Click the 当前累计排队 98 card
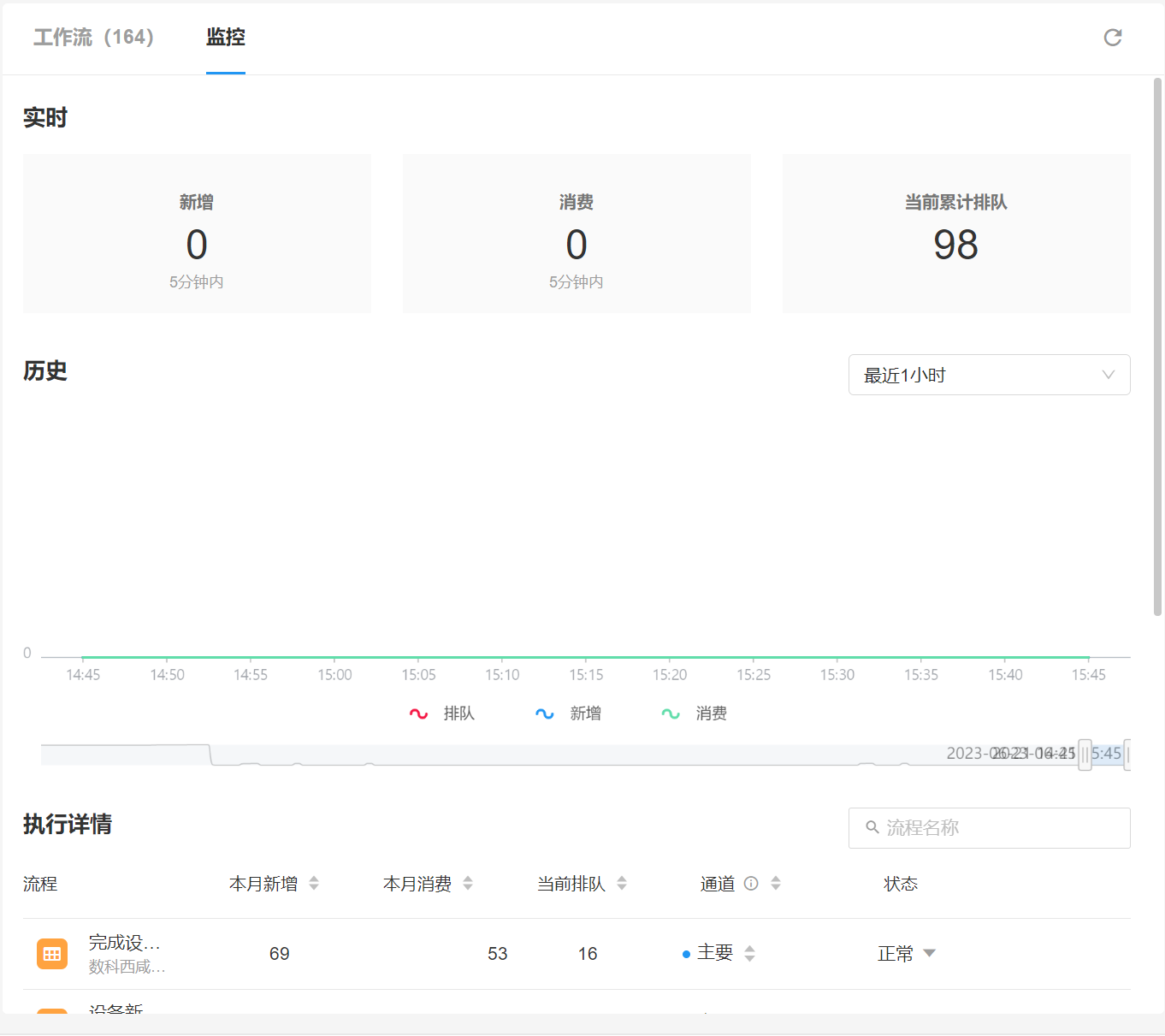The height and width of the screenshot is (1036, 1165). [x=956, y=234]
